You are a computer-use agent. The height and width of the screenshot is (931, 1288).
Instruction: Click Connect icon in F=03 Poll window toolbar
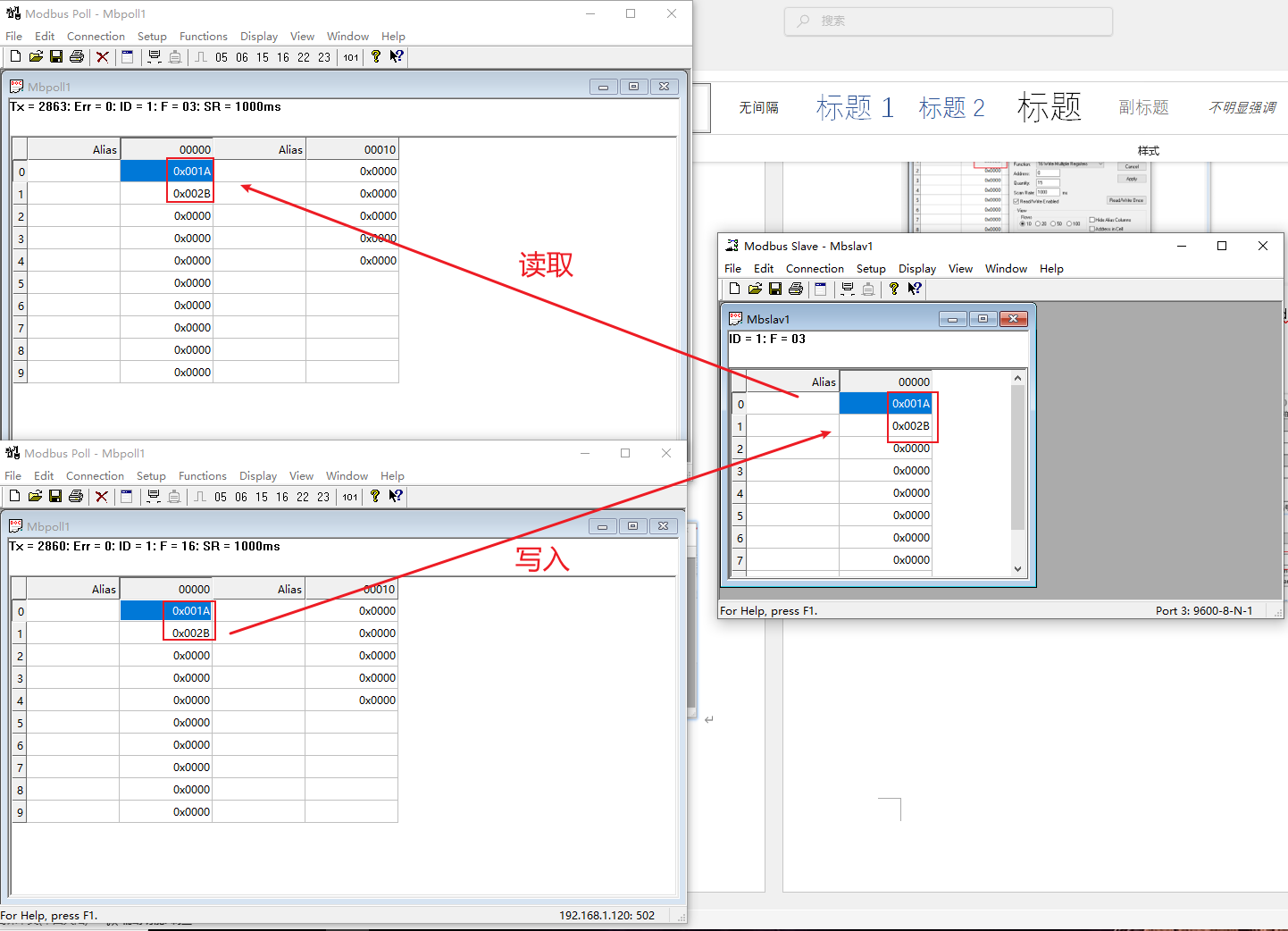pyautogui.click(x=155, y=56)
